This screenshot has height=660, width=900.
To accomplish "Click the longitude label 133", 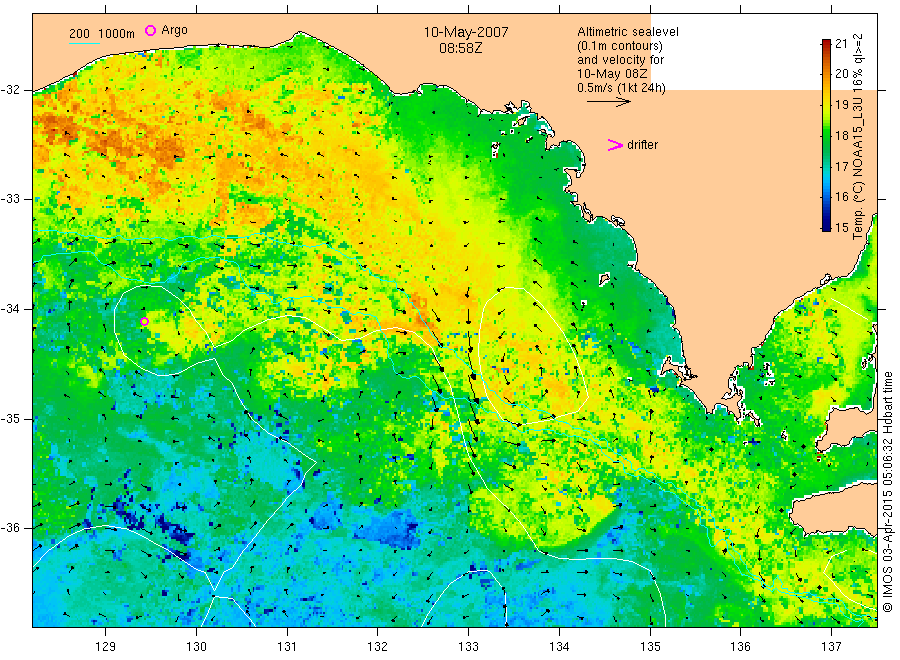I will point(468,647).
